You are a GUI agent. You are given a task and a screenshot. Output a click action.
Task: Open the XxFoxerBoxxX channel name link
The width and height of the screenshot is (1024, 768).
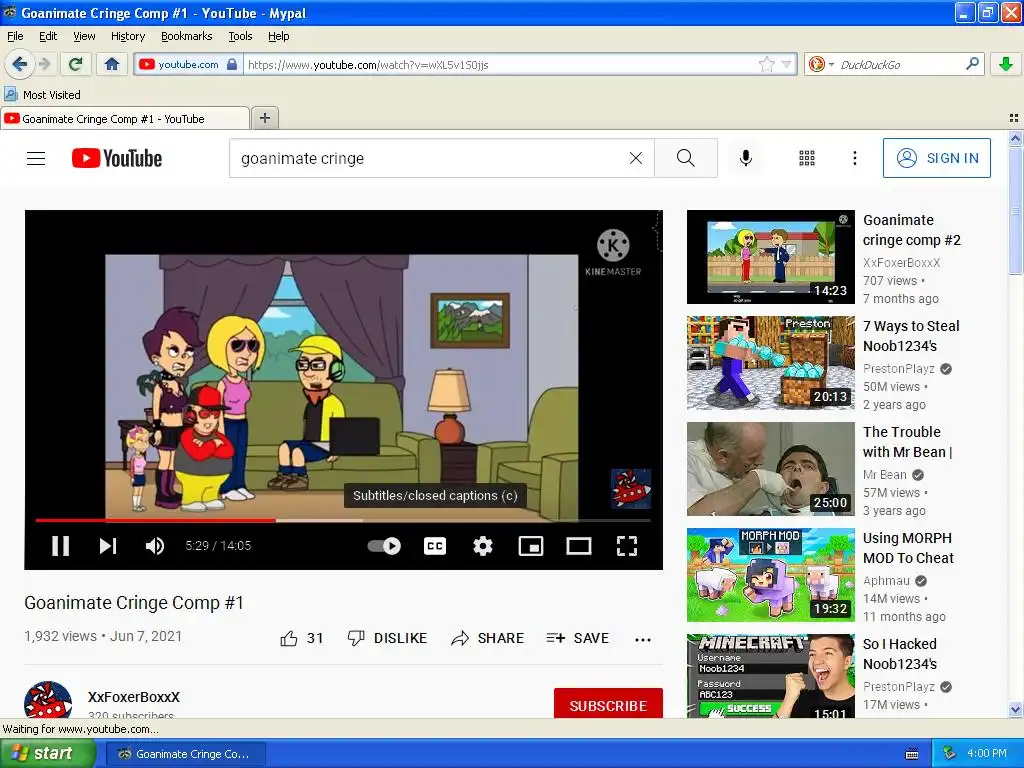[x=134, y=697]
